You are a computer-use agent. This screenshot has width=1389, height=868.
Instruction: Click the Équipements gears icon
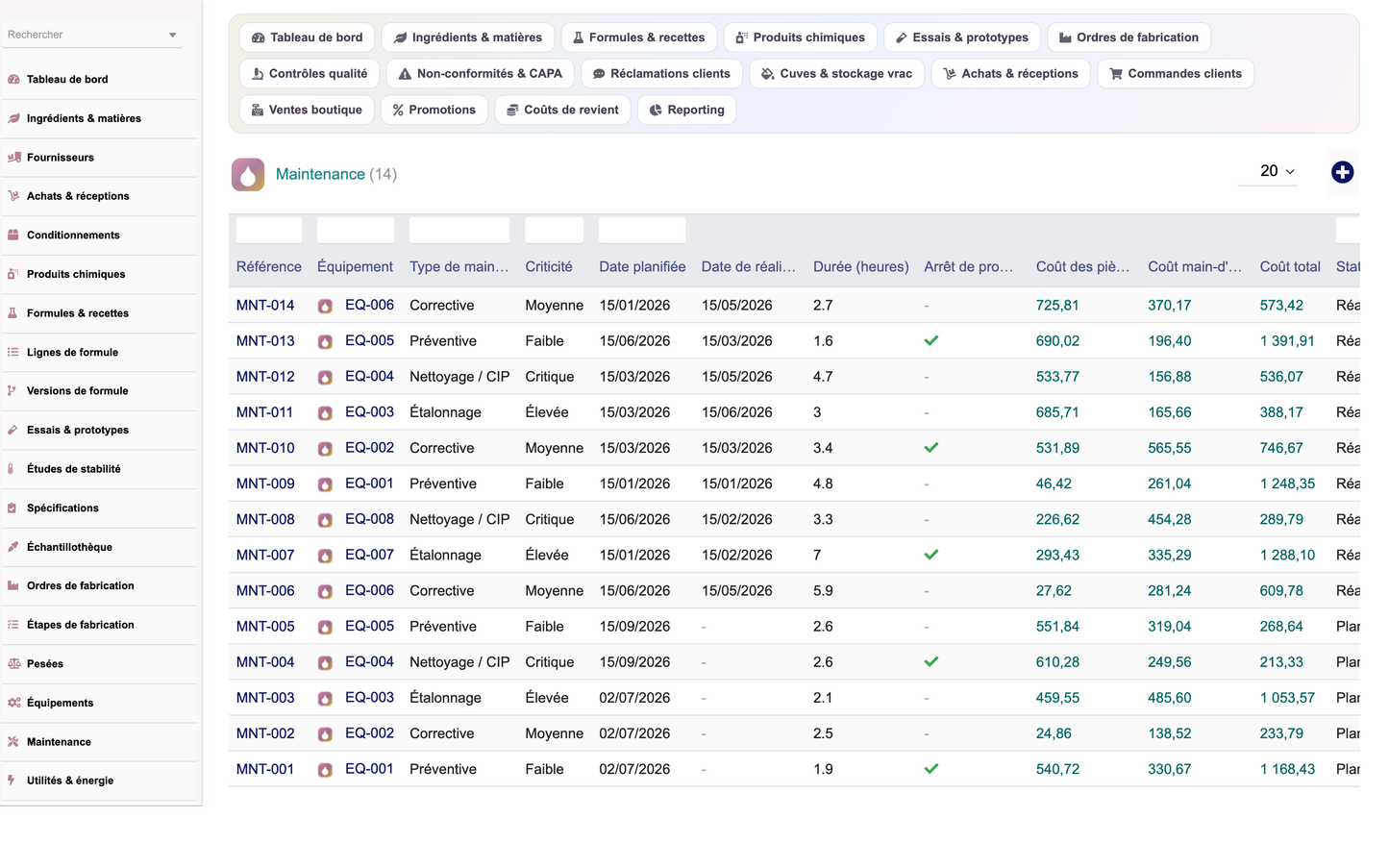click(x=13, y=703)
